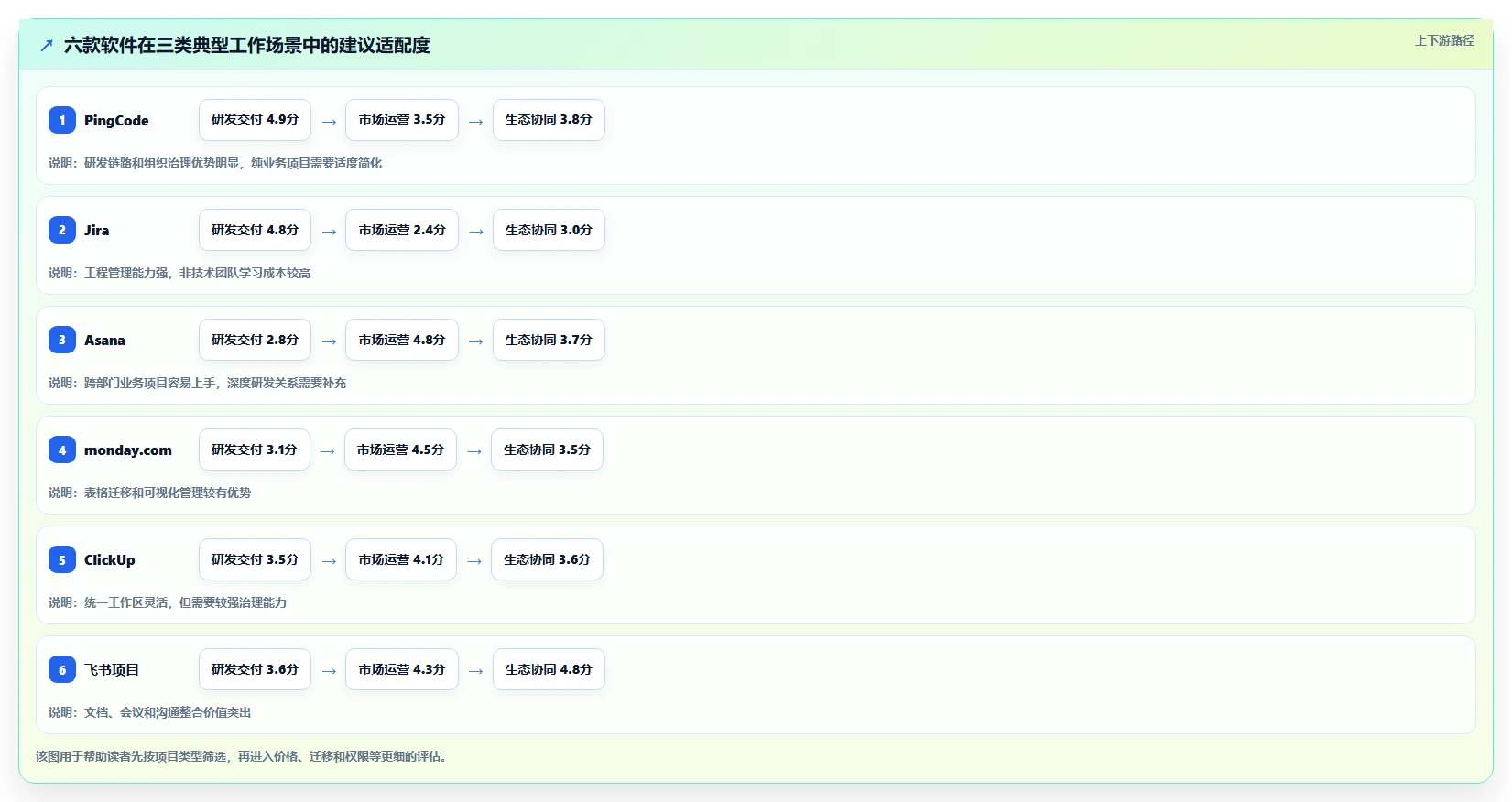Viewport: 1512px width, 802px height.
Task: Click Asana's 研发交付 2.8分 chip
Action: (255, 340)
